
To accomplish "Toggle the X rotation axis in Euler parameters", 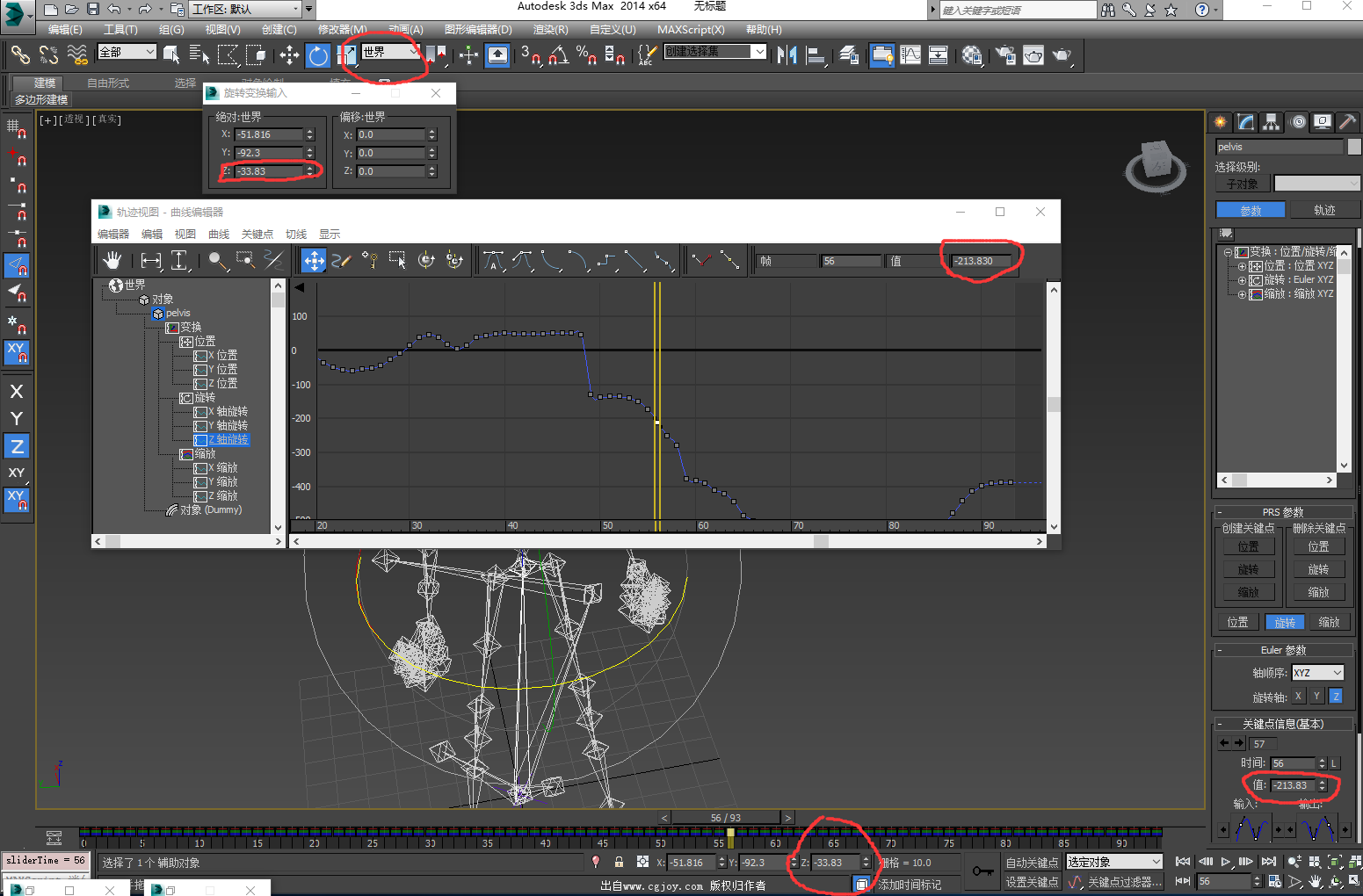I will click(1299, 696).
